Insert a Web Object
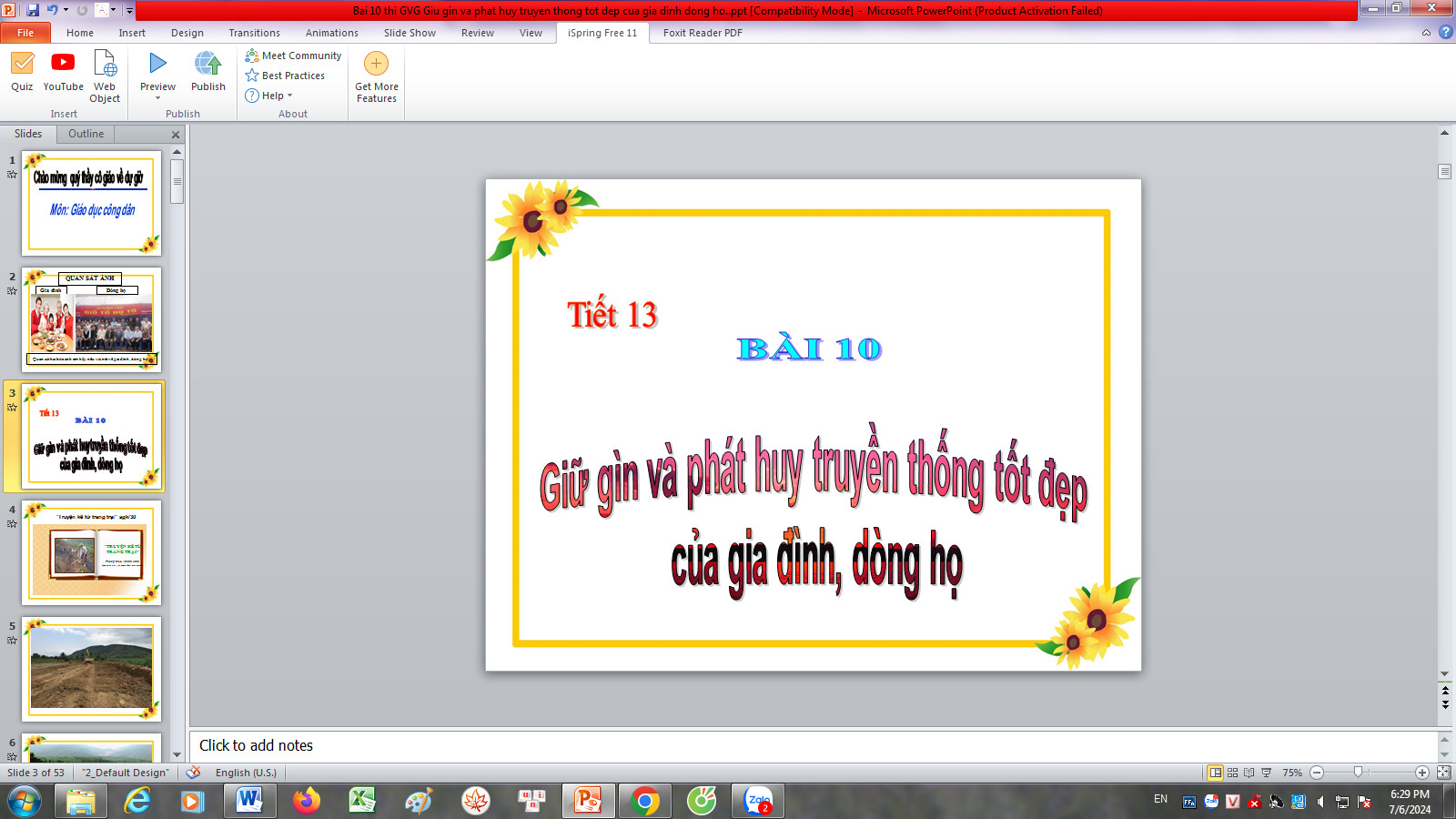The image size is (1456, 819). 105,77
